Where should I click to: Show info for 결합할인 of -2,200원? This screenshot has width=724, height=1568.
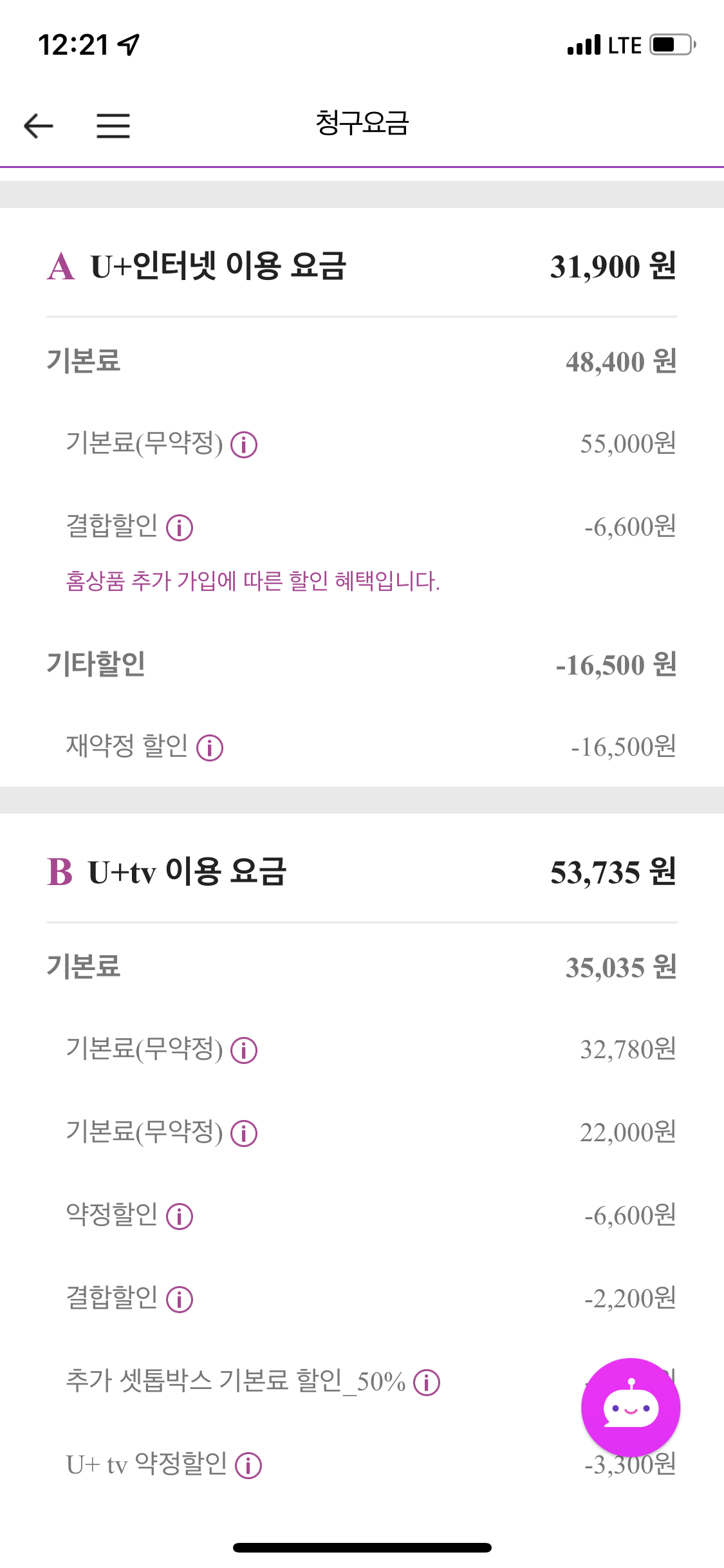[180, 1300]
